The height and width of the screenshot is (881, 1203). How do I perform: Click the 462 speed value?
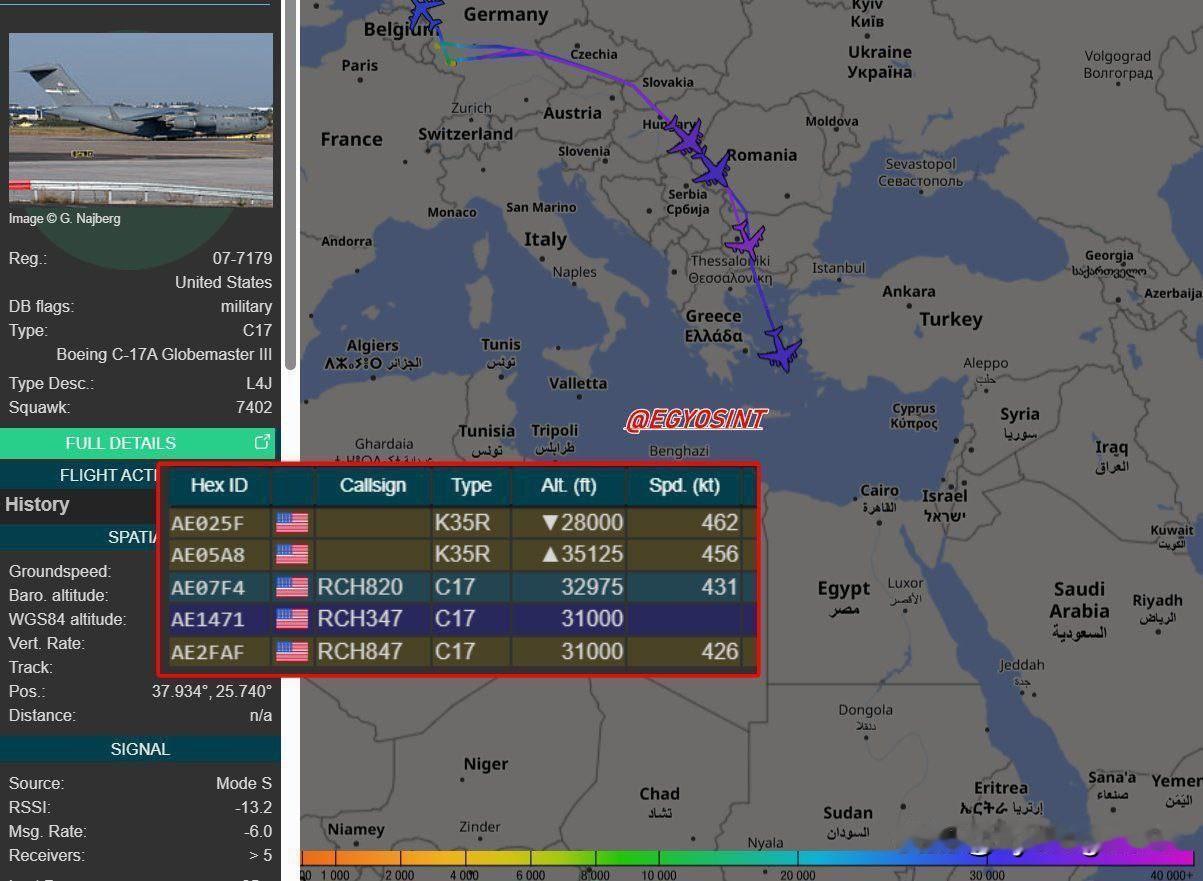coord(720,522)
